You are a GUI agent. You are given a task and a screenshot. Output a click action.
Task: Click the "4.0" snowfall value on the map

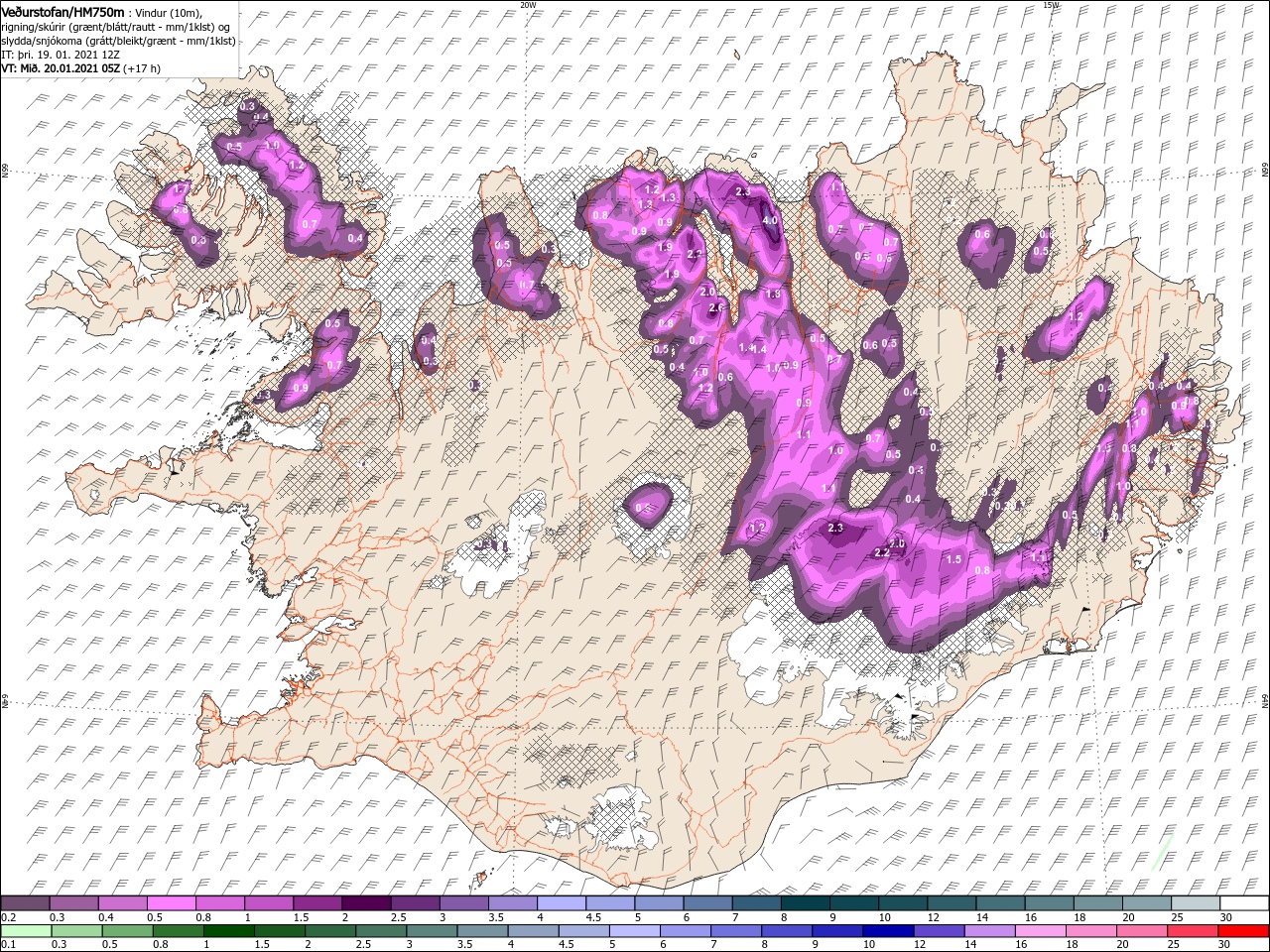coord(769,220)
